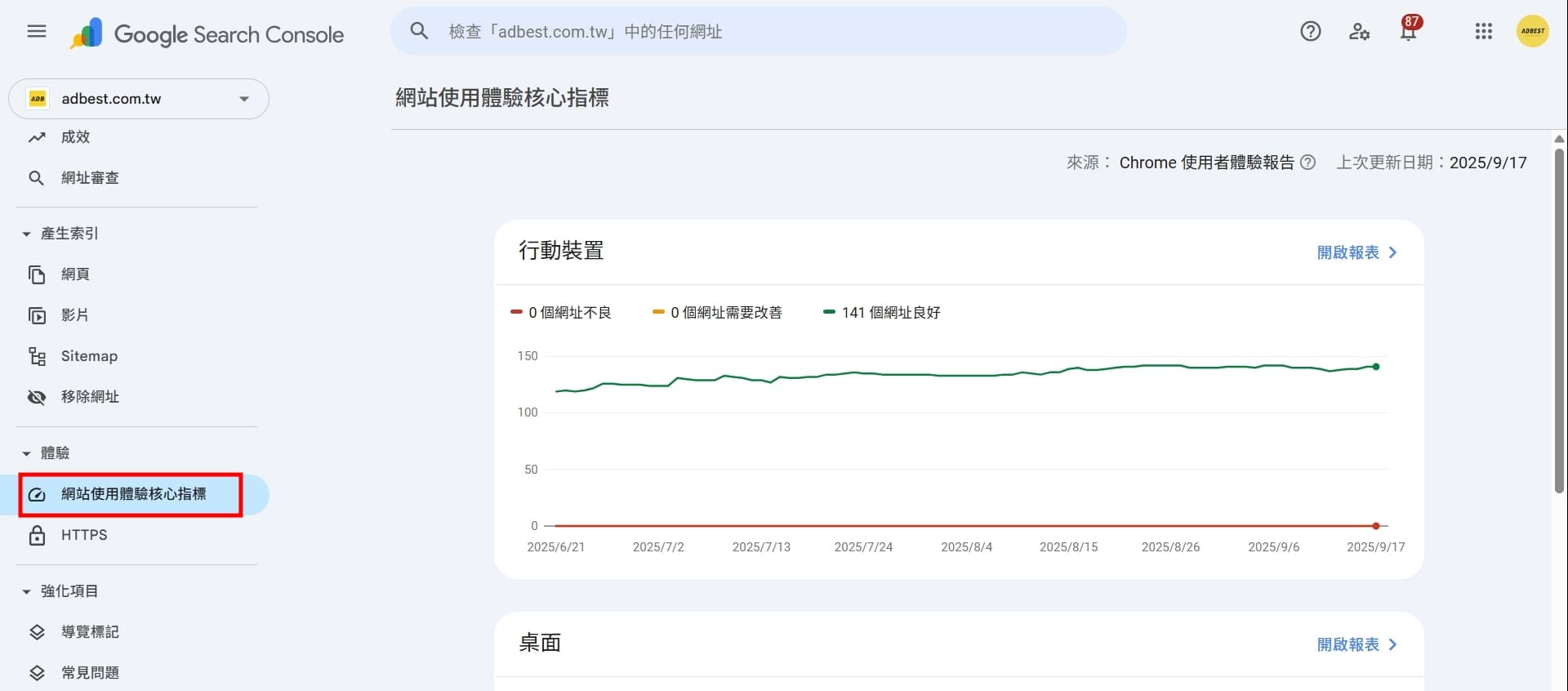Click the HTTPS padlock icon
Viewport: 1568px width, 691px height.
point(37,535)
